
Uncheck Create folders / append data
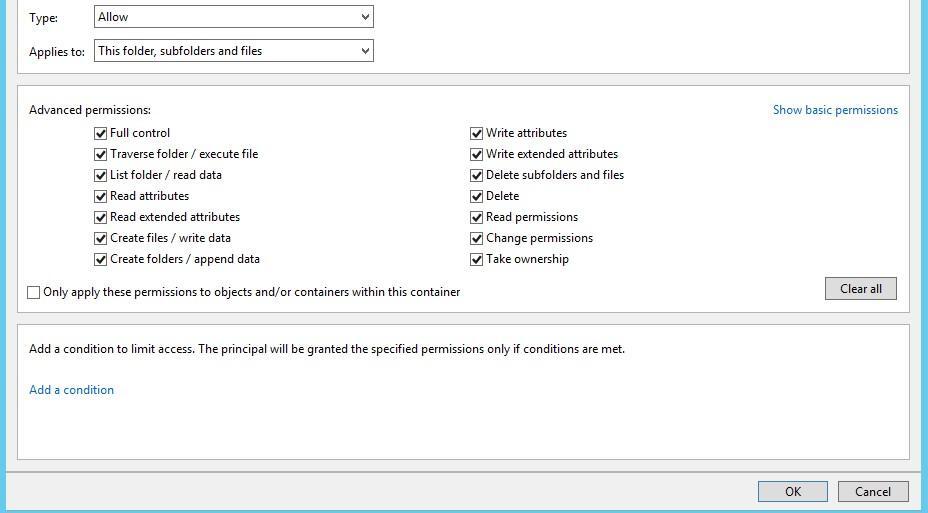pyautogui.click(x=101, y=260)
